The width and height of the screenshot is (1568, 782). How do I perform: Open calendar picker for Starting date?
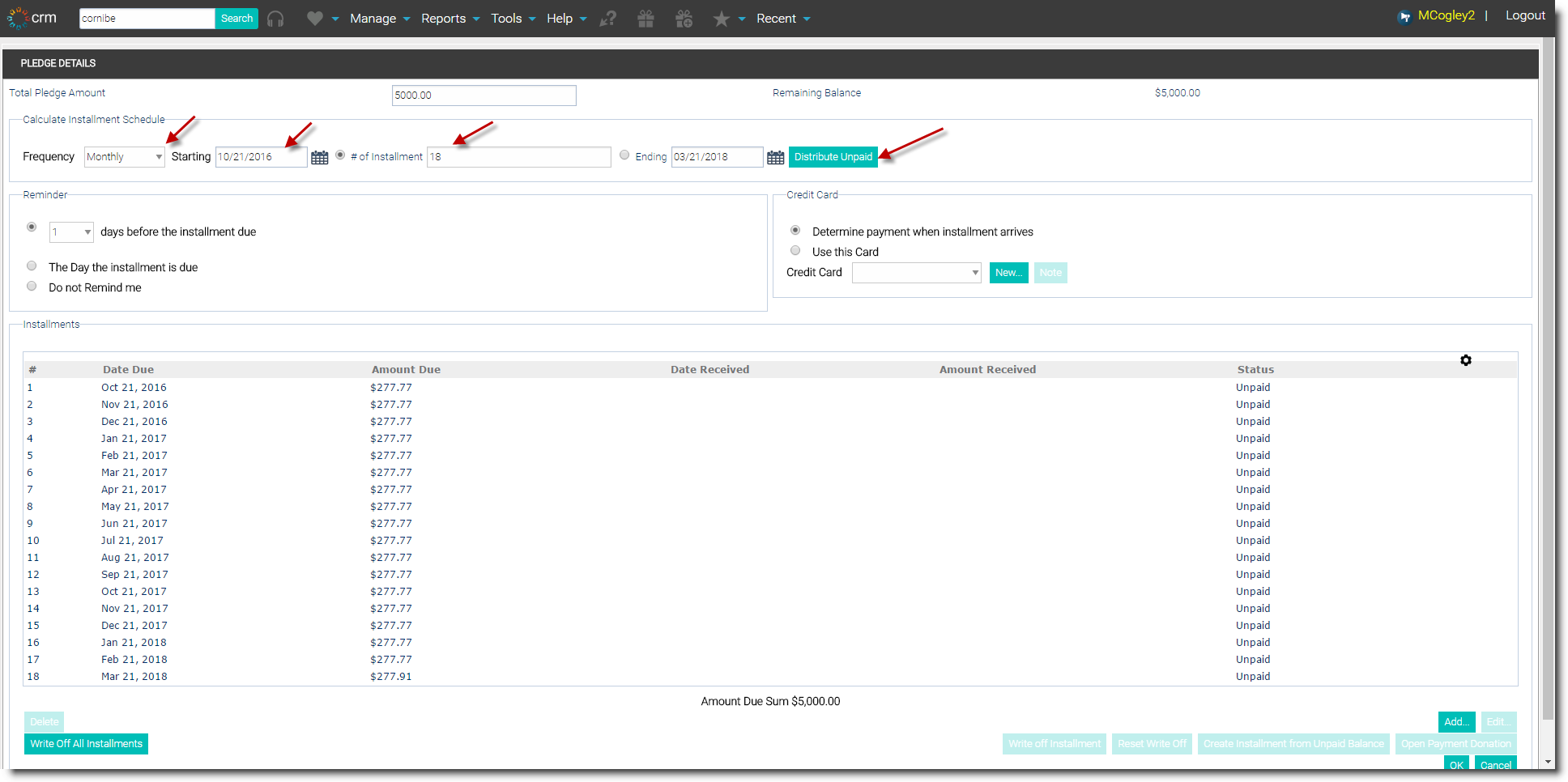[320, 157]
